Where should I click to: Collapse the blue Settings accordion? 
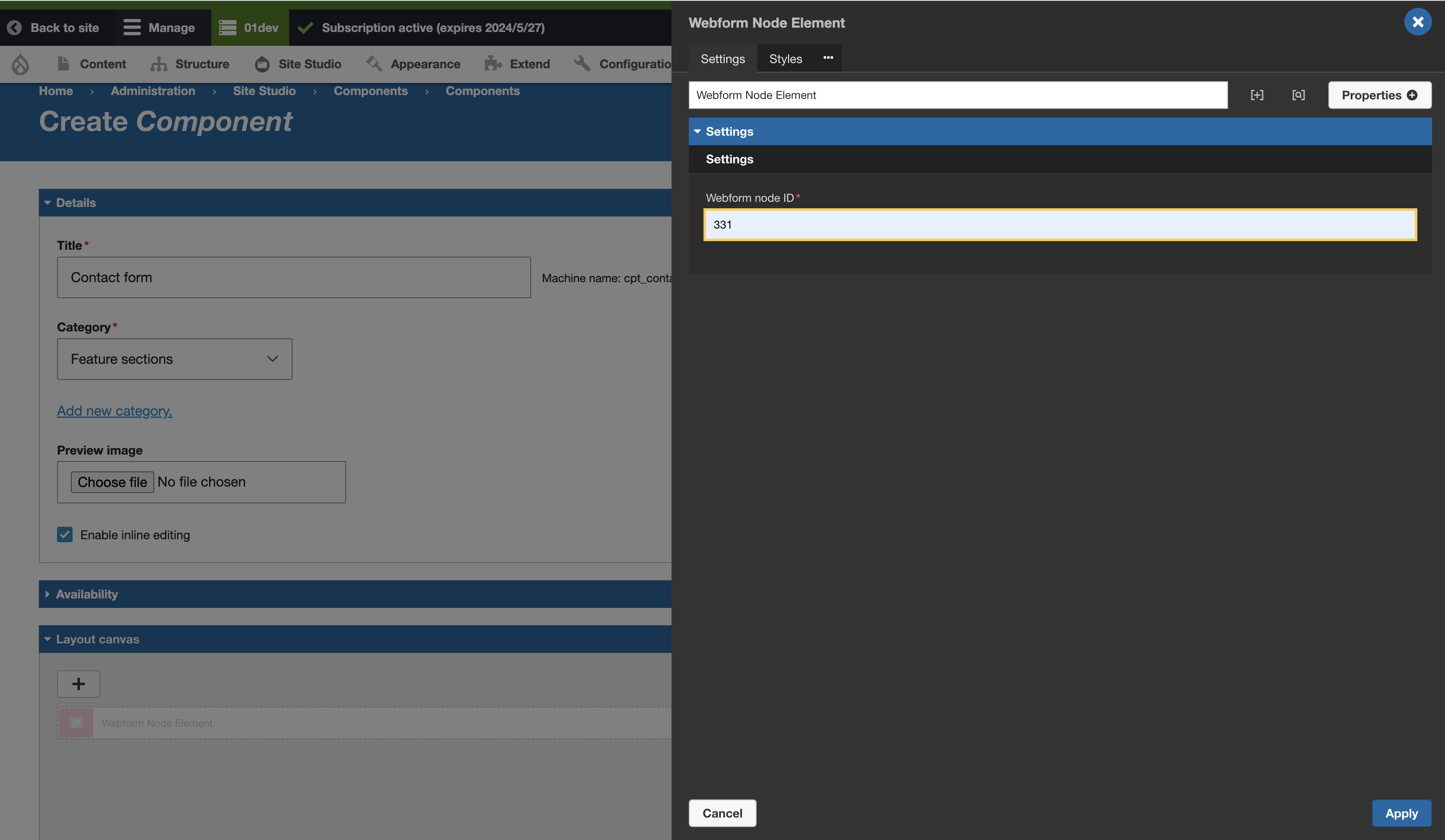[x=1060, y=131]
